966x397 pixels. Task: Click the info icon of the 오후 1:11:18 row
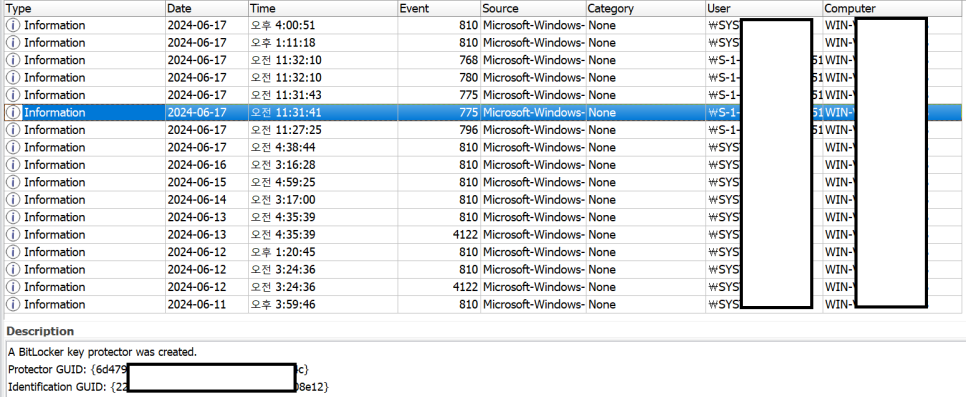tap(12, 43)
